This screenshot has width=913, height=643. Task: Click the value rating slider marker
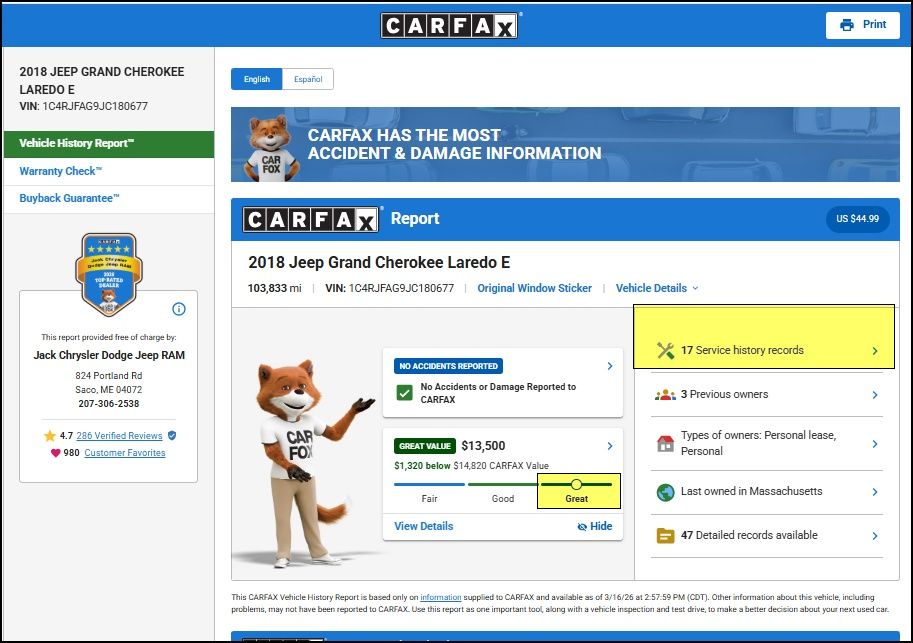pyautogui.click(x=576, y=484)
